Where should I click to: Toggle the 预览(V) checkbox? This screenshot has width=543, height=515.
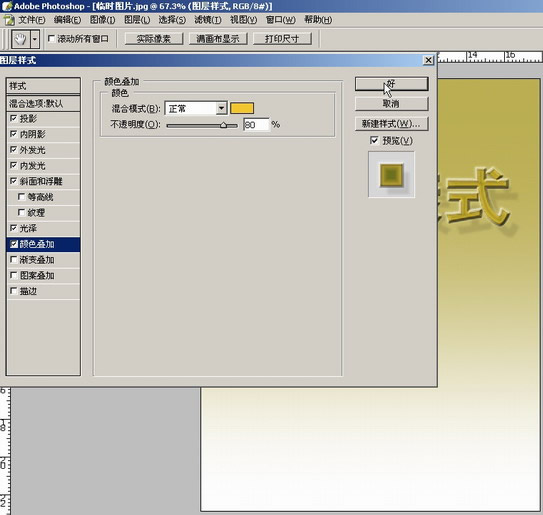pyautogui.click(x=374, y=140)
